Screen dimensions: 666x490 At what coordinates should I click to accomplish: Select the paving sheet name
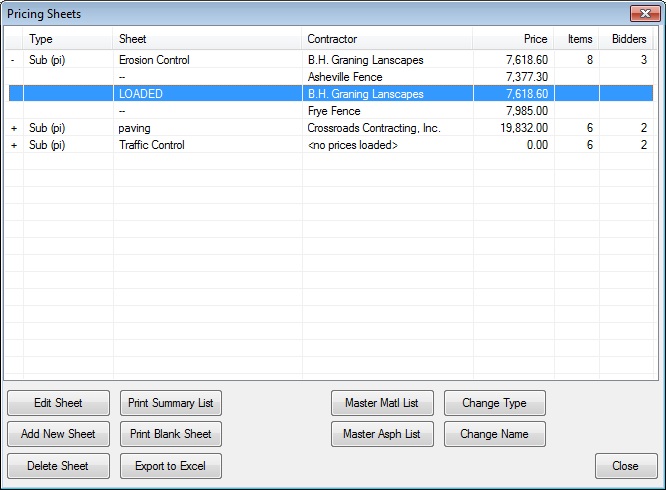coord(134,128)
